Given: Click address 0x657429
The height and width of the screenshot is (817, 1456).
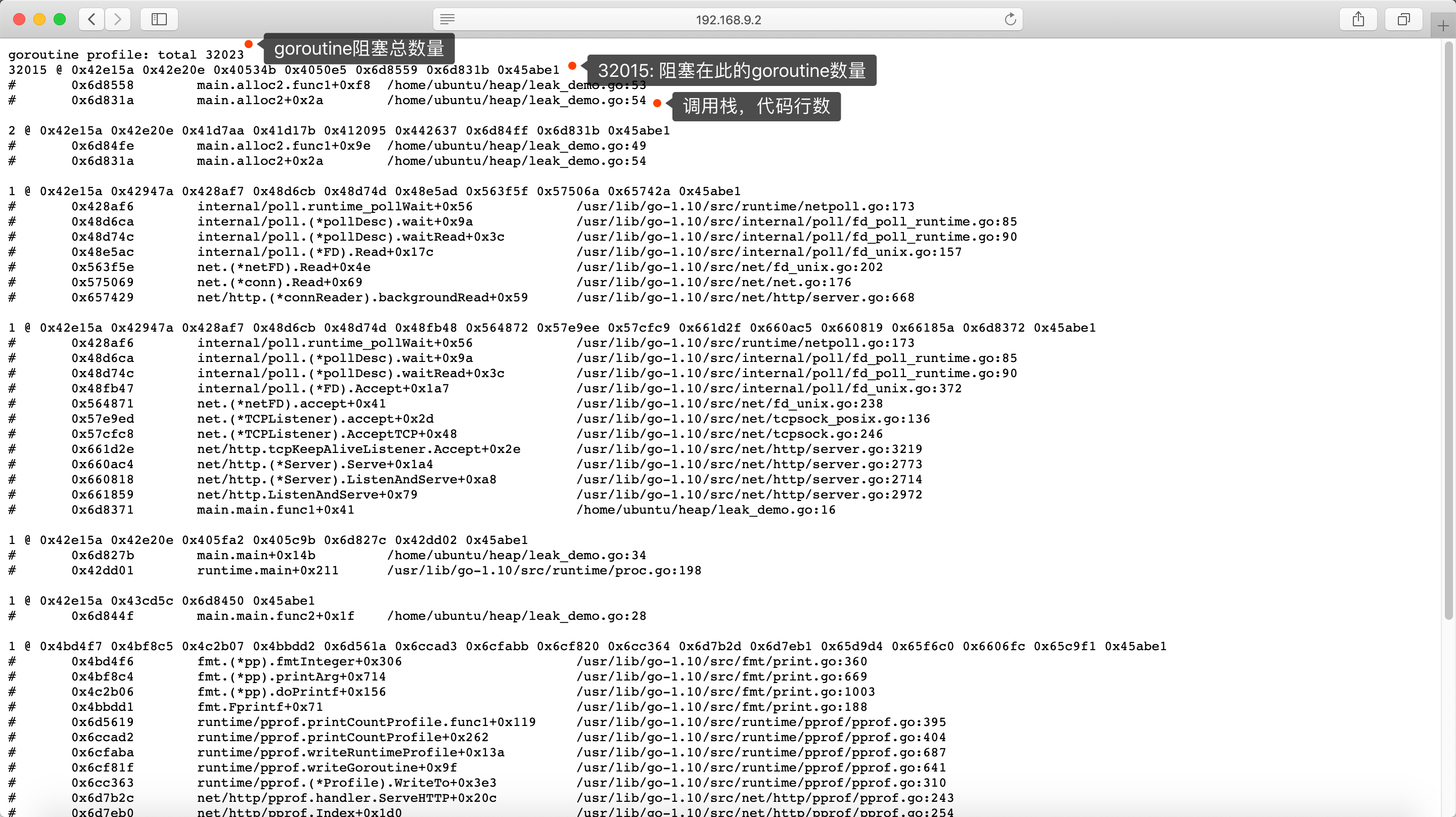Looking at the screenshot, I should [x=103, y=297].
